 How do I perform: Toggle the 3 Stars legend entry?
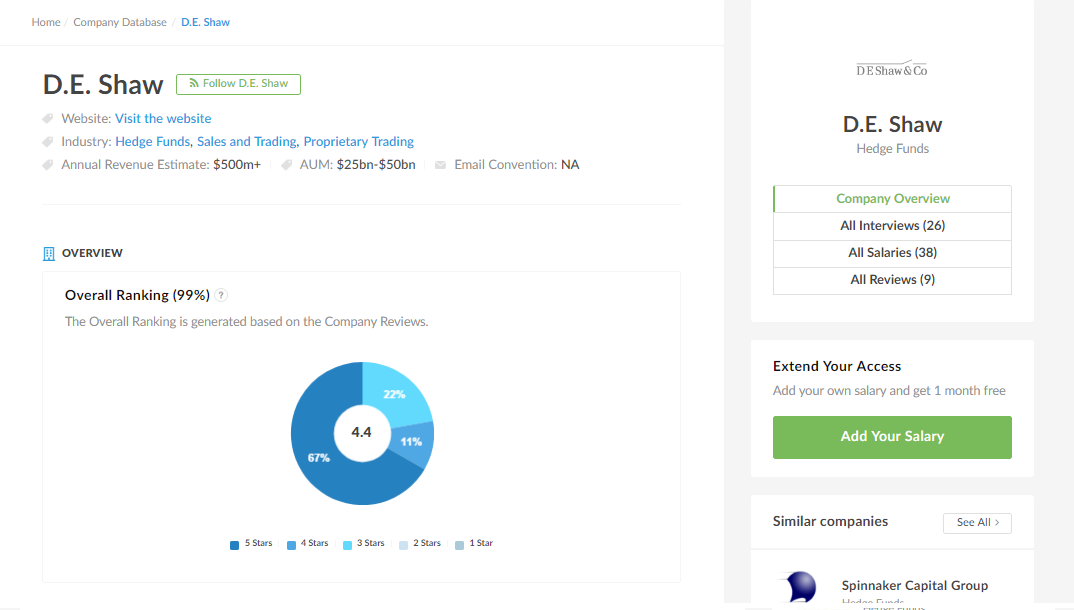pos(363,544)
